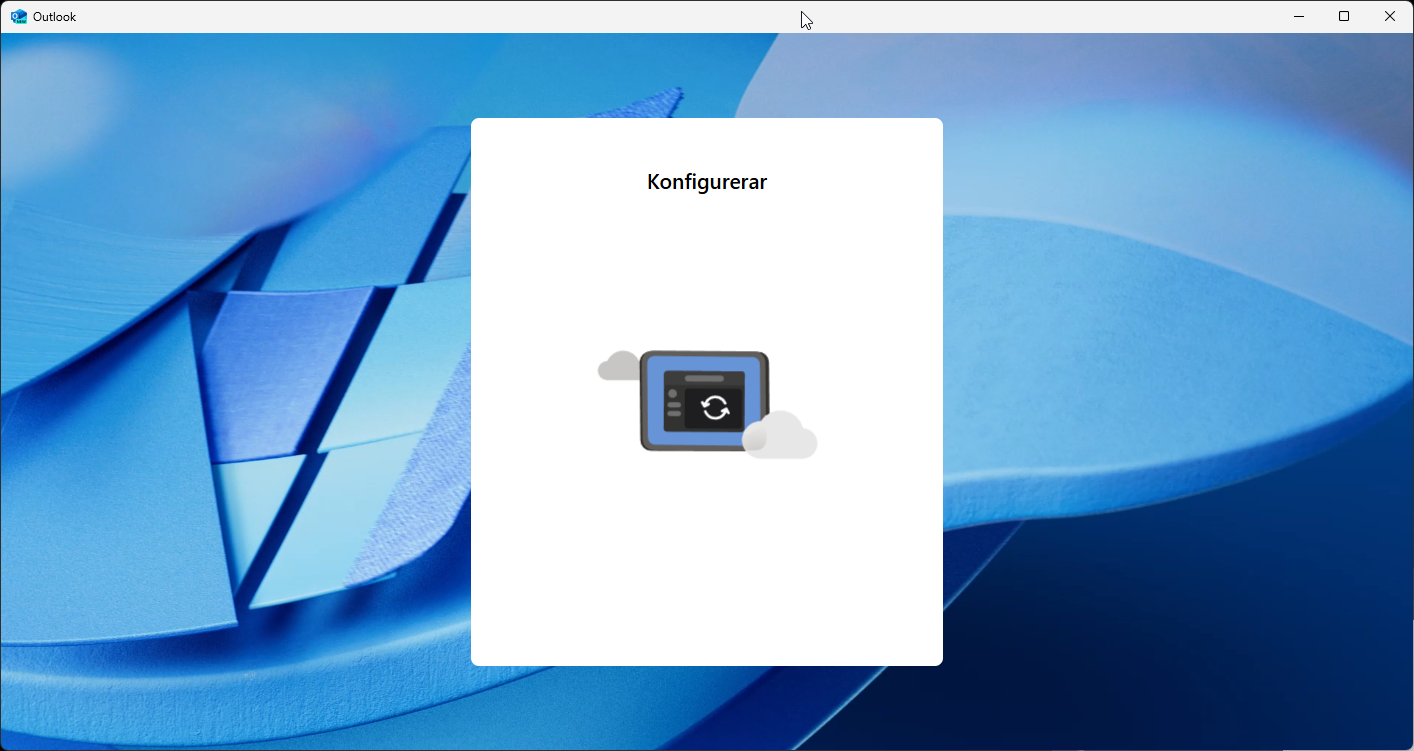
Task: Click the gray title strip inside the tablet illustration
Action: [x=704, y=377]
